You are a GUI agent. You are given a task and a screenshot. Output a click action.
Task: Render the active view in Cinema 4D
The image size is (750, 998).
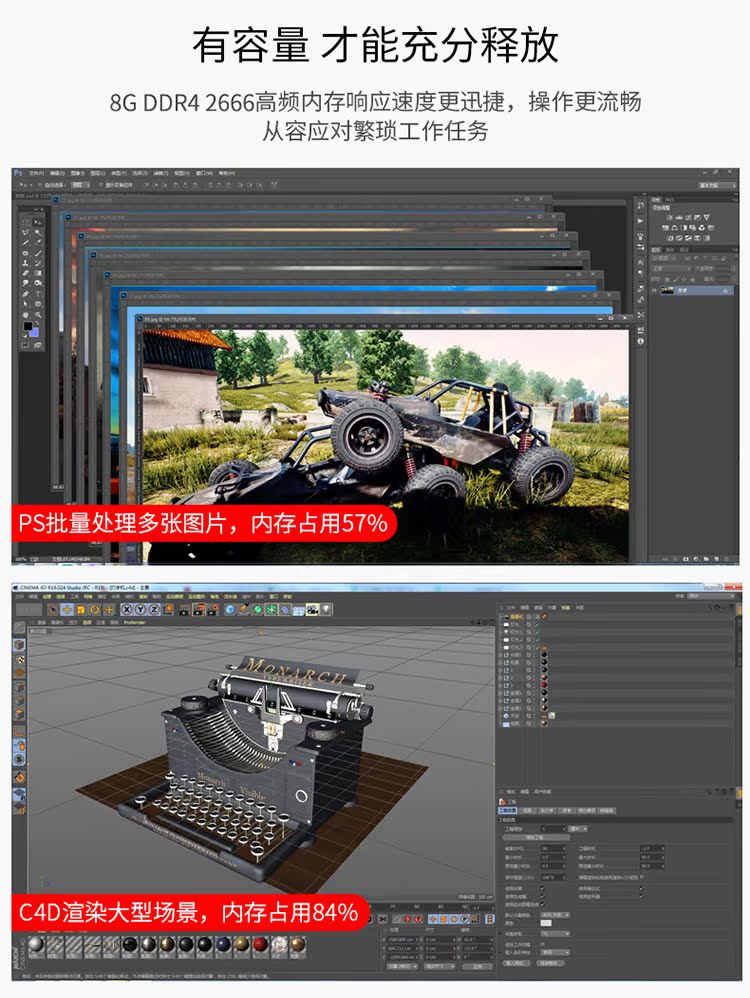coord(183,610)
